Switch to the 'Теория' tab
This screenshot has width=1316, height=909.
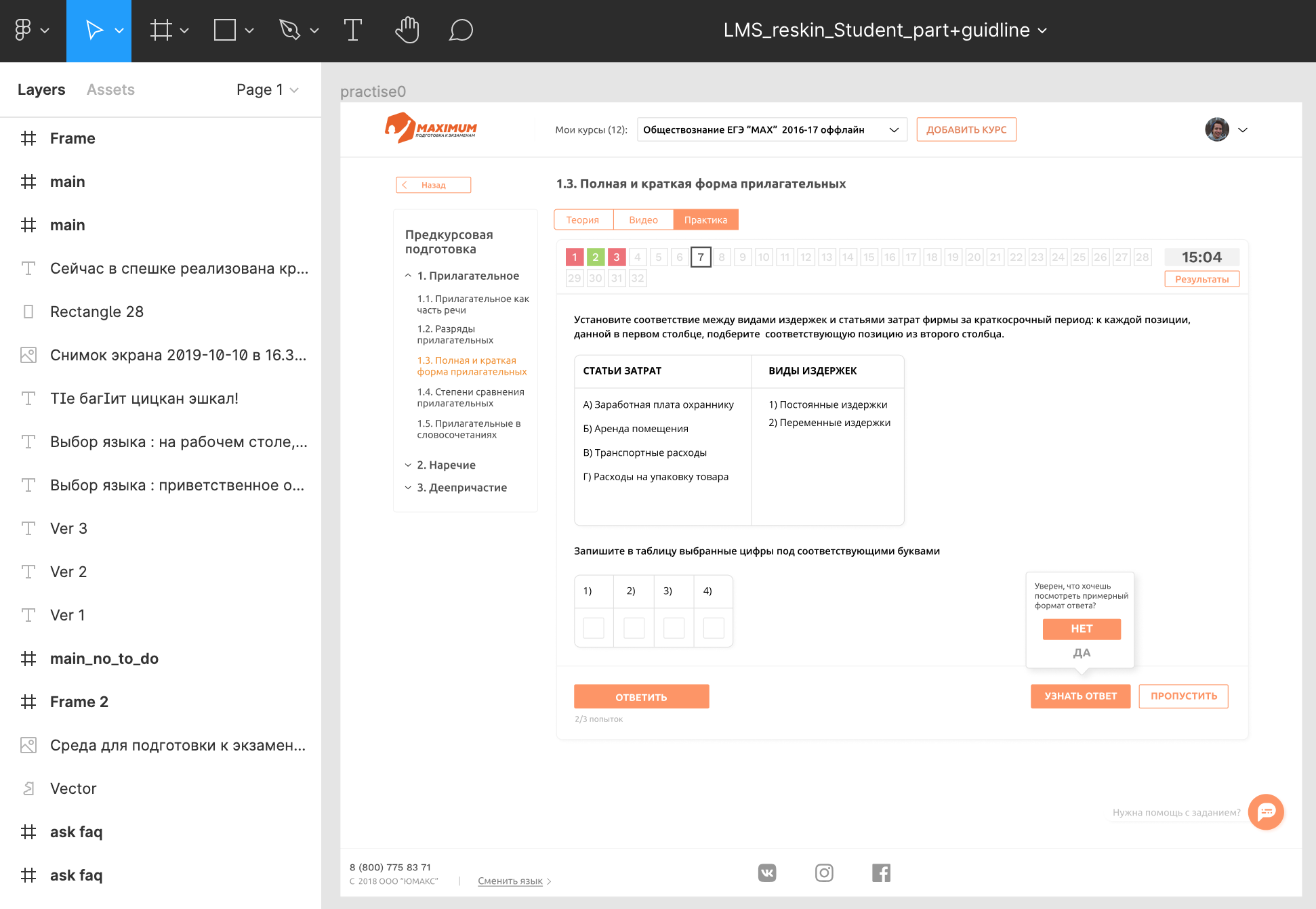583,220
